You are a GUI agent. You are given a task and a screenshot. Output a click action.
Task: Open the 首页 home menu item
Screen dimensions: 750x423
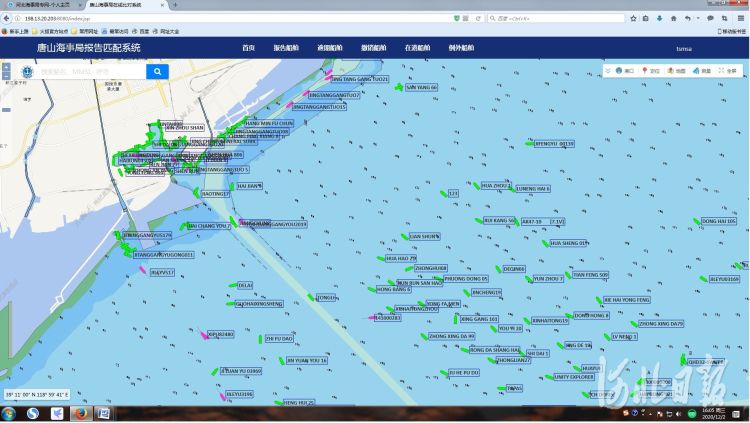pyautogui.click(x=249, y=47)
